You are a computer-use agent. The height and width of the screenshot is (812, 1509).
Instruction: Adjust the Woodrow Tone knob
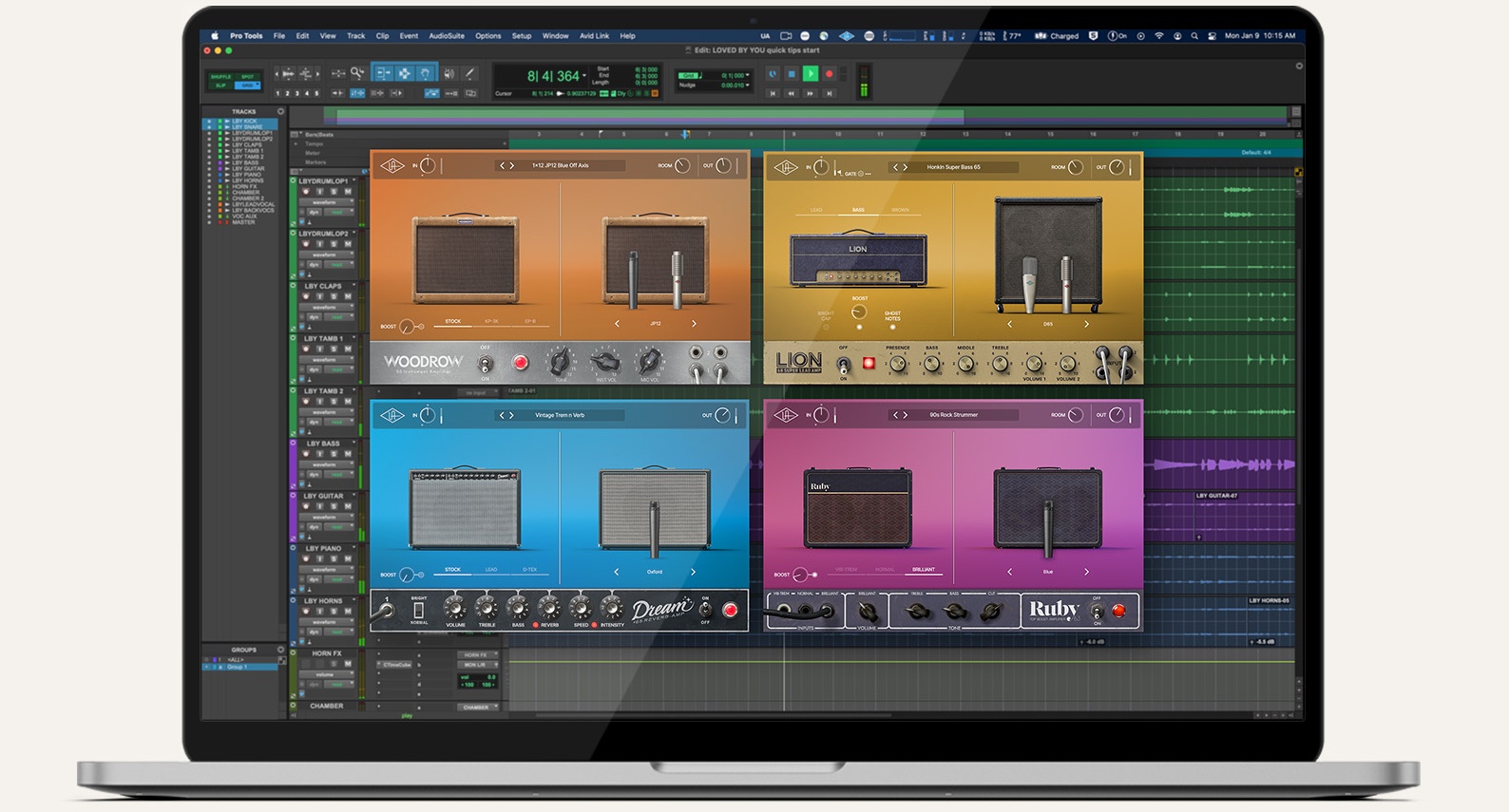[561, 361]
